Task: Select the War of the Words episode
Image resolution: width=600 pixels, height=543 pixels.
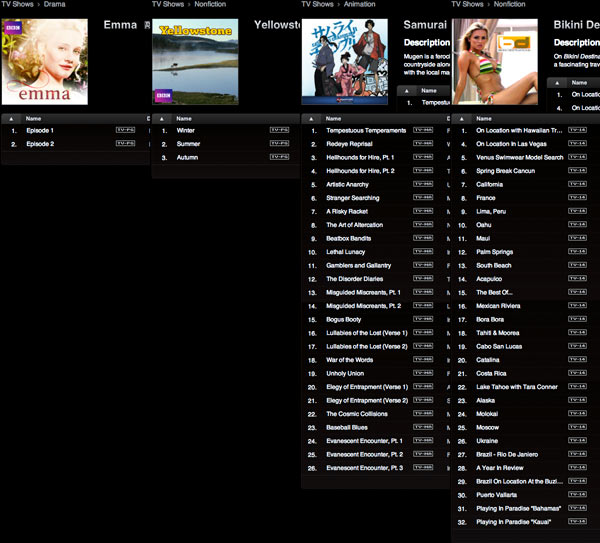Action: tap(350, 360)
